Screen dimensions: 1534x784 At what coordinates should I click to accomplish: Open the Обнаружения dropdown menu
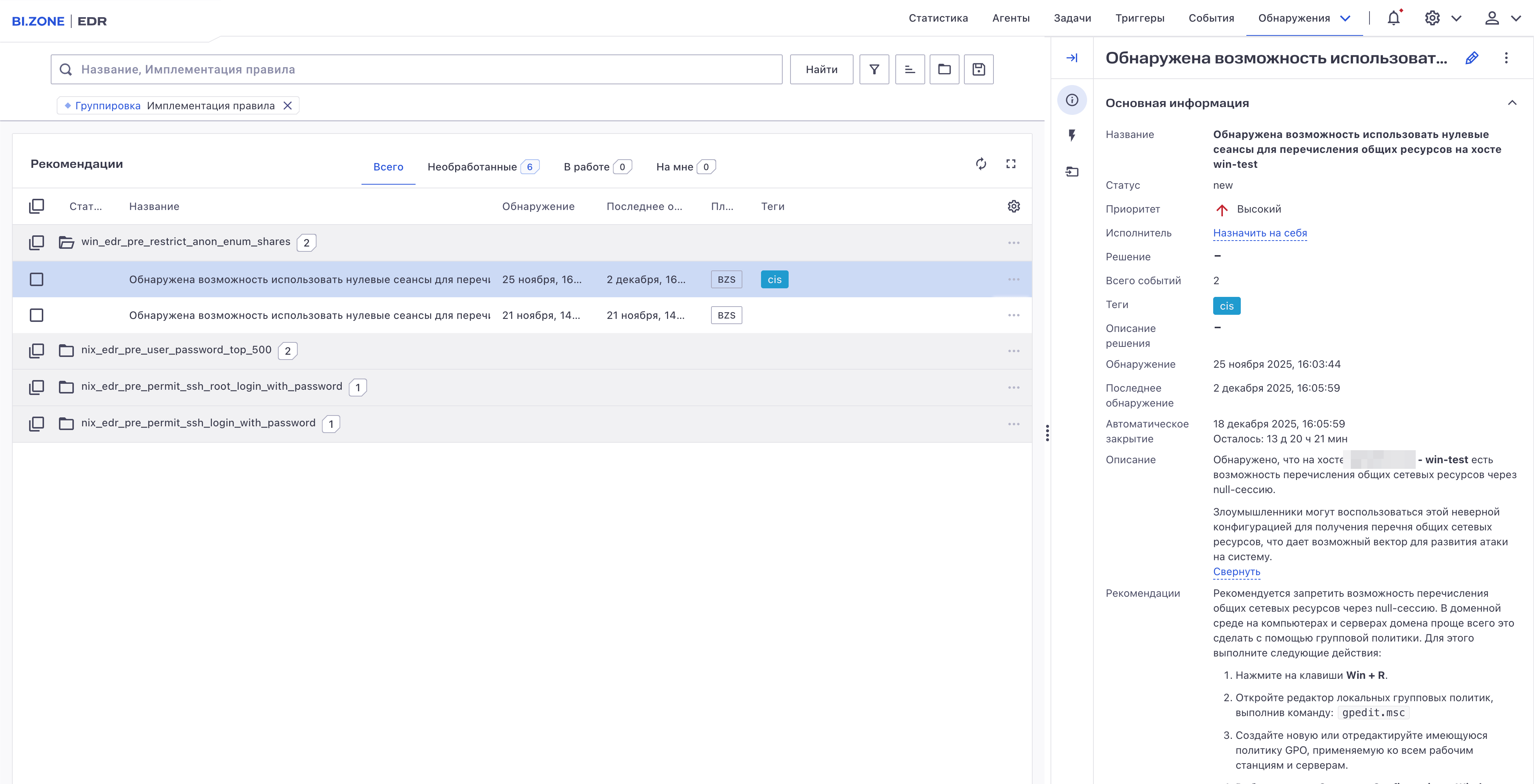(1344, 18)
